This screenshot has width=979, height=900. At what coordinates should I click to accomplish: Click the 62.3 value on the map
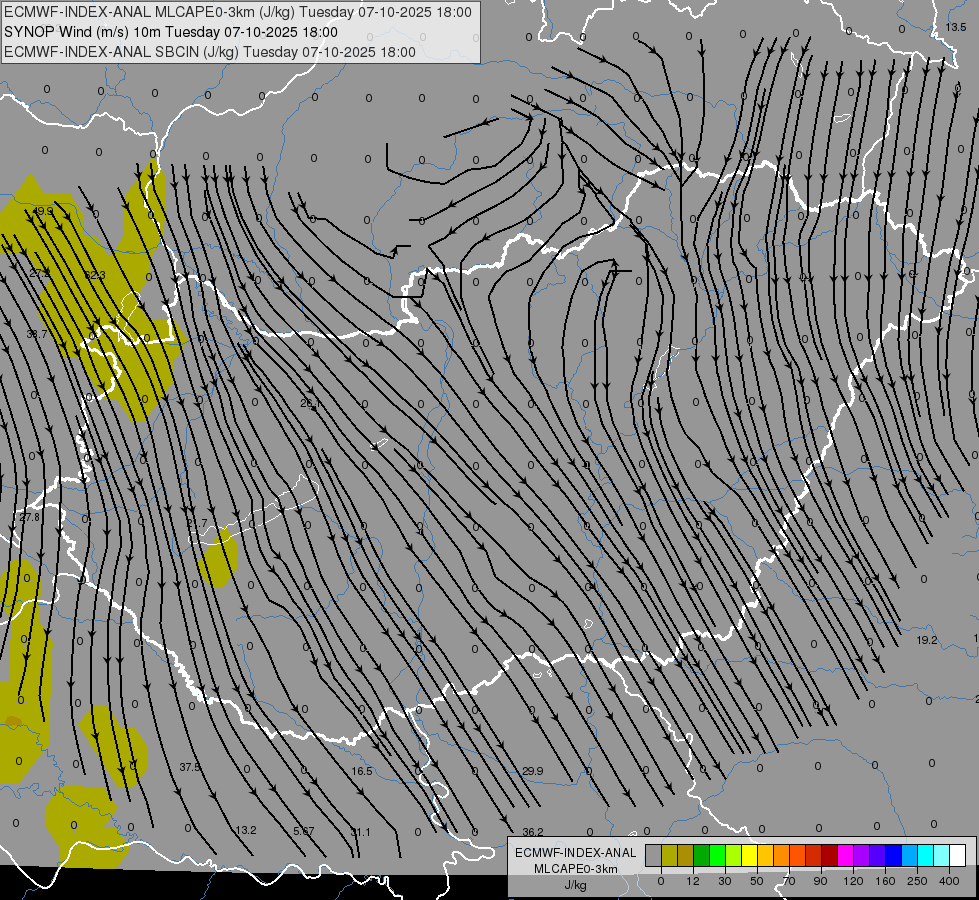point(95,275)
